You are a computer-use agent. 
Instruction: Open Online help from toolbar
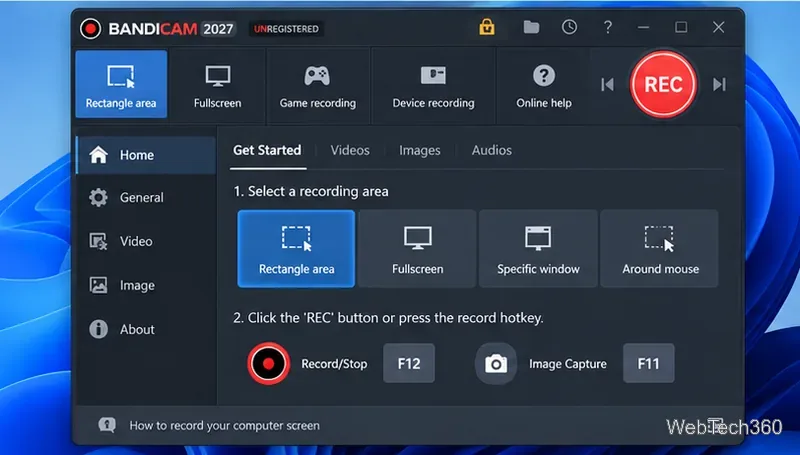click(x=544, y=84)
